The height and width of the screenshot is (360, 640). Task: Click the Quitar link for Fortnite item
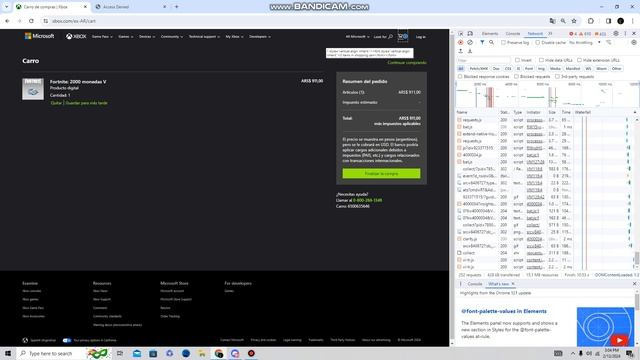[x=56, y=103]
